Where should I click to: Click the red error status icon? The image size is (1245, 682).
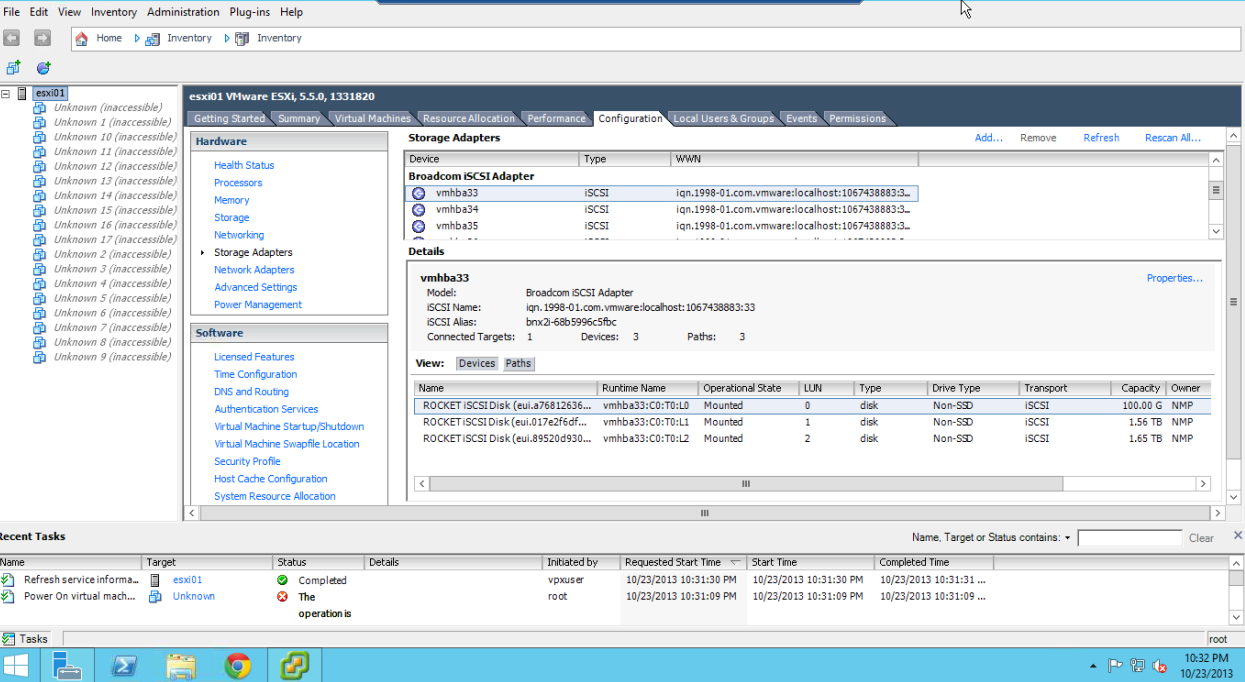click(x=282, y=597)
